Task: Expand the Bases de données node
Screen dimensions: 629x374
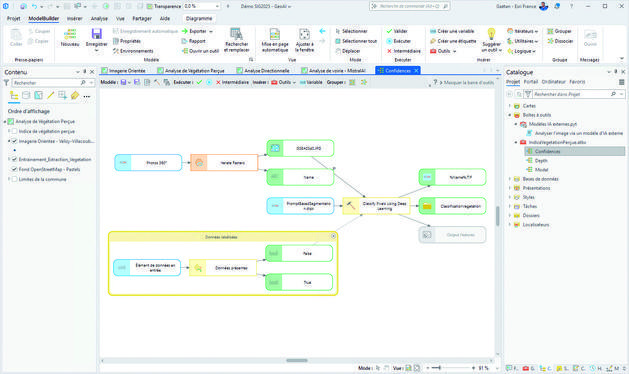Action: 510,179
